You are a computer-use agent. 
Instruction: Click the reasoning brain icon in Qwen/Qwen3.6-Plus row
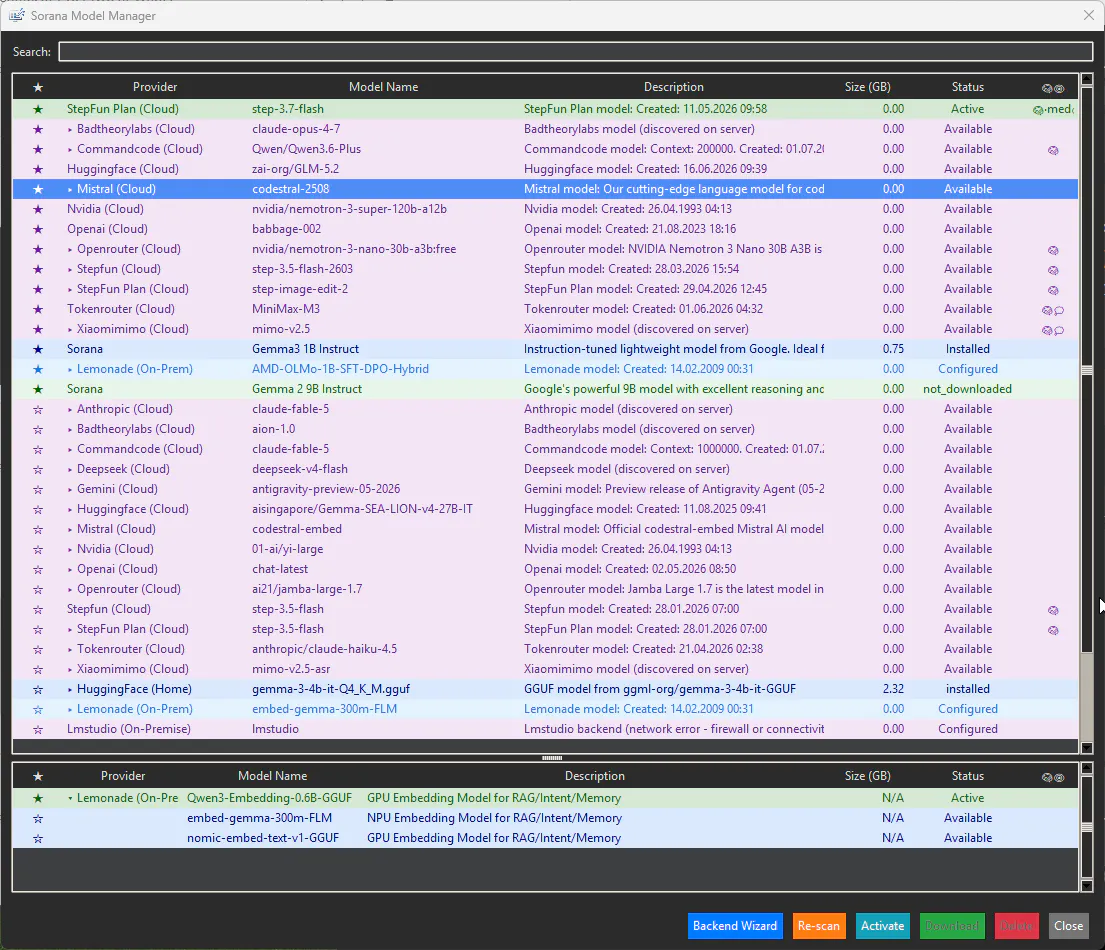coord(1053,149)
